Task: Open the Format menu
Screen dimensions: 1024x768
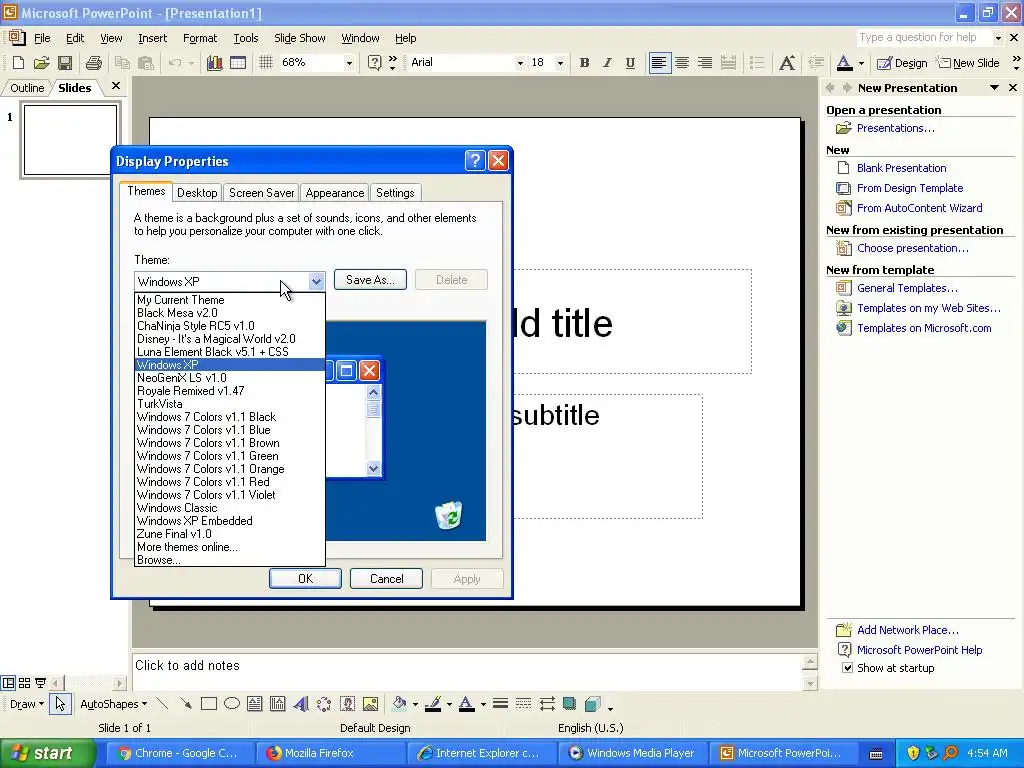Action: 200,38
